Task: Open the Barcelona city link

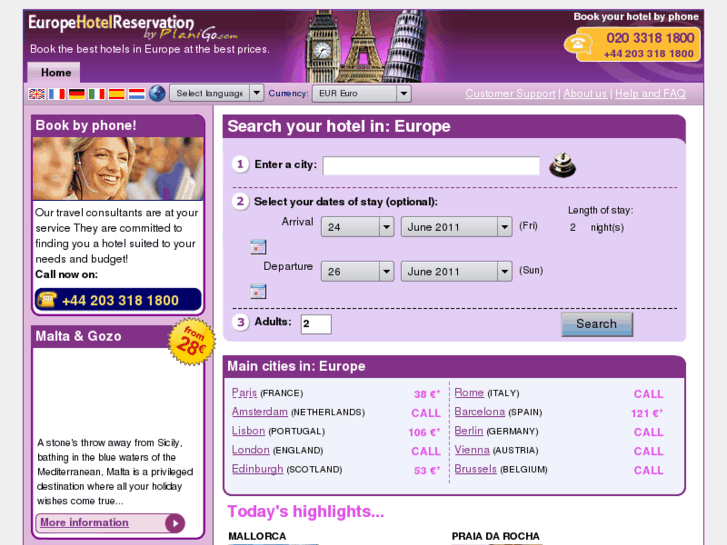Action: [x=479, y=412]
